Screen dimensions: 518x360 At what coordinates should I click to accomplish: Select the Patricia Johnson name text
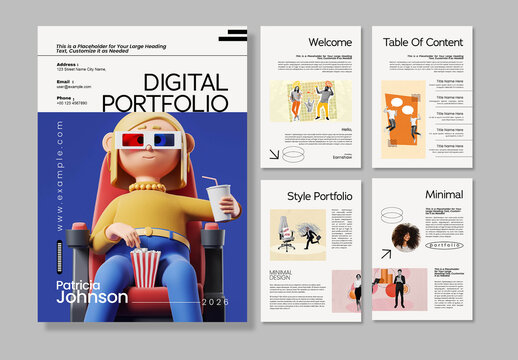click(x=92, y=292)
